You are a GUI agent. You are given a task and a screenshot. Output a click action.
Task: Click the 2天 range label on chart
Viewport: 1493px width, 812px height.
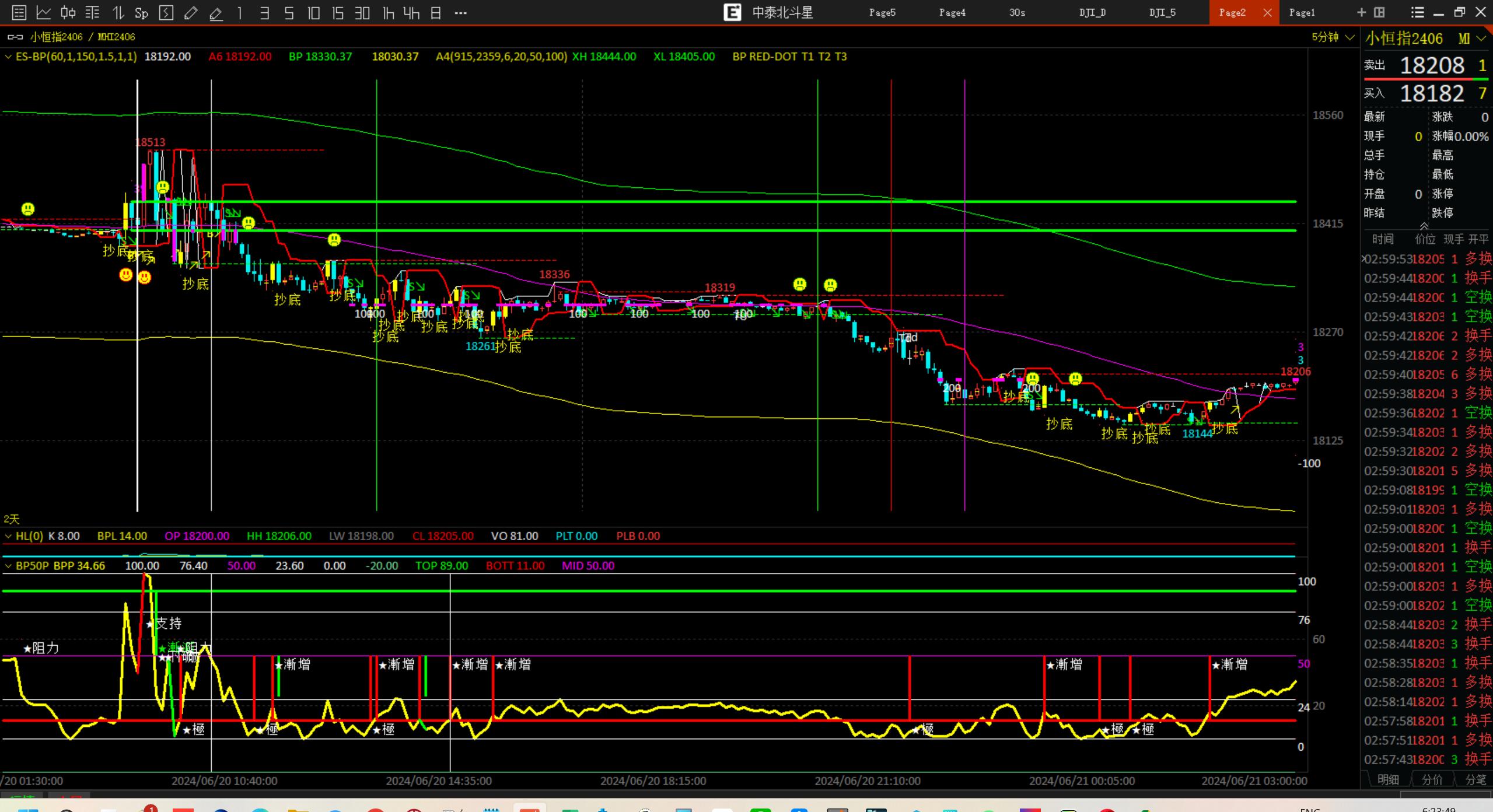click(x=11, y=519)
